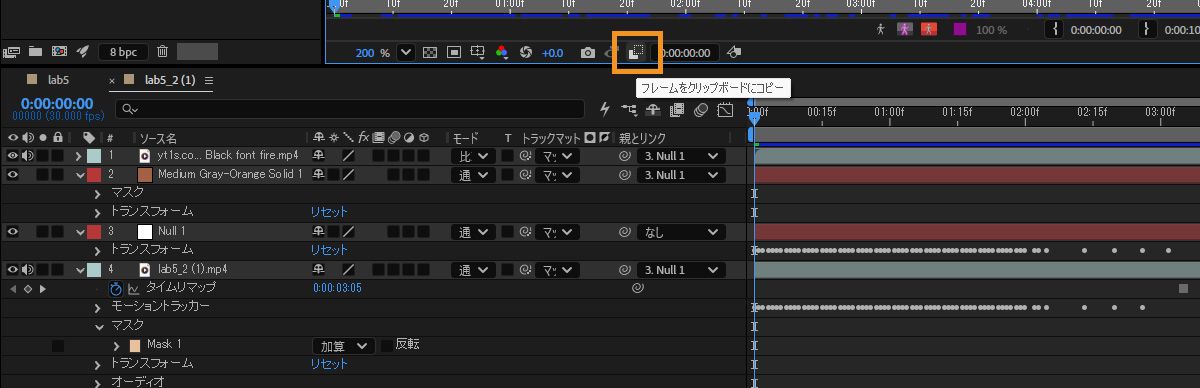Focus the timeline layer search field
Screen dimensions: 1200x388
(x=350, y=108)
